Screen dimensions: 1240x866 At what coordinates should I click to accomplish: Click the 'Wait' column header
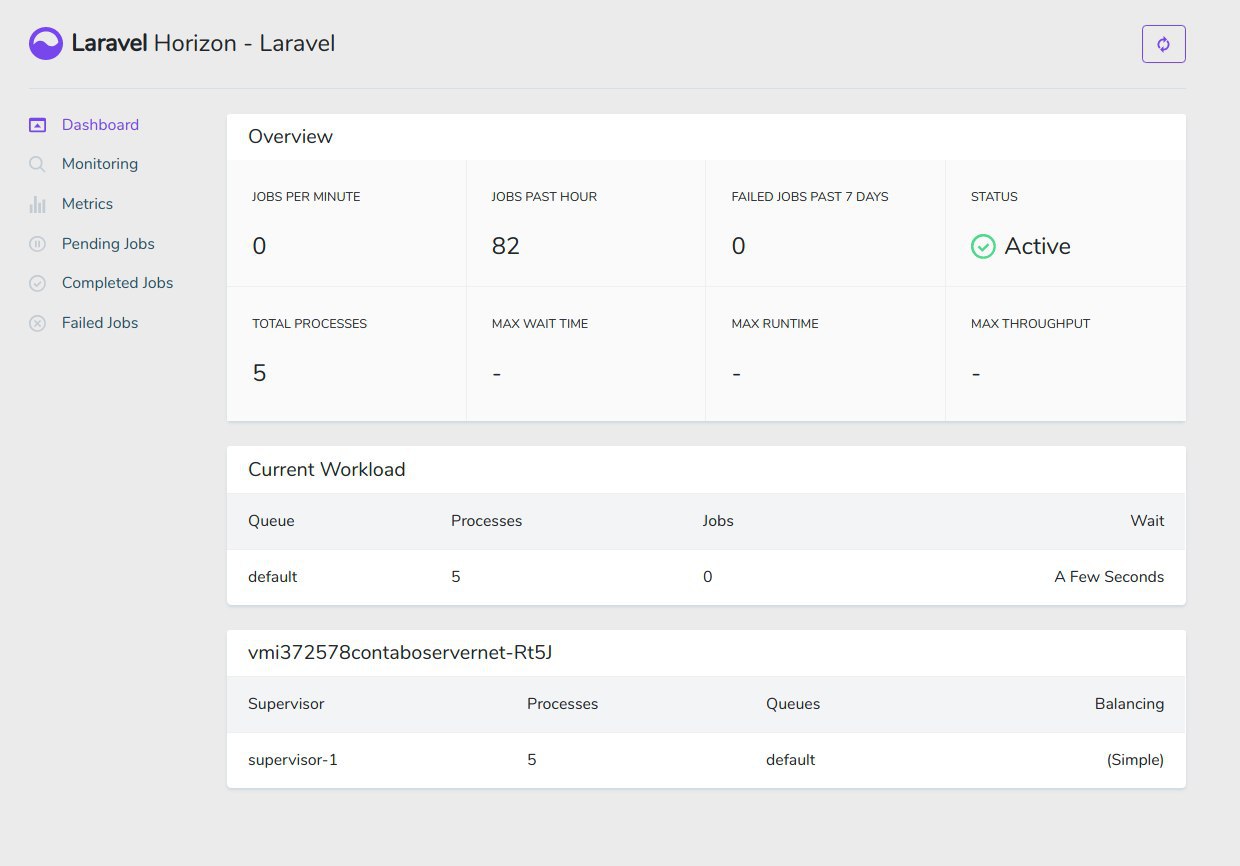coord(1147,521)
